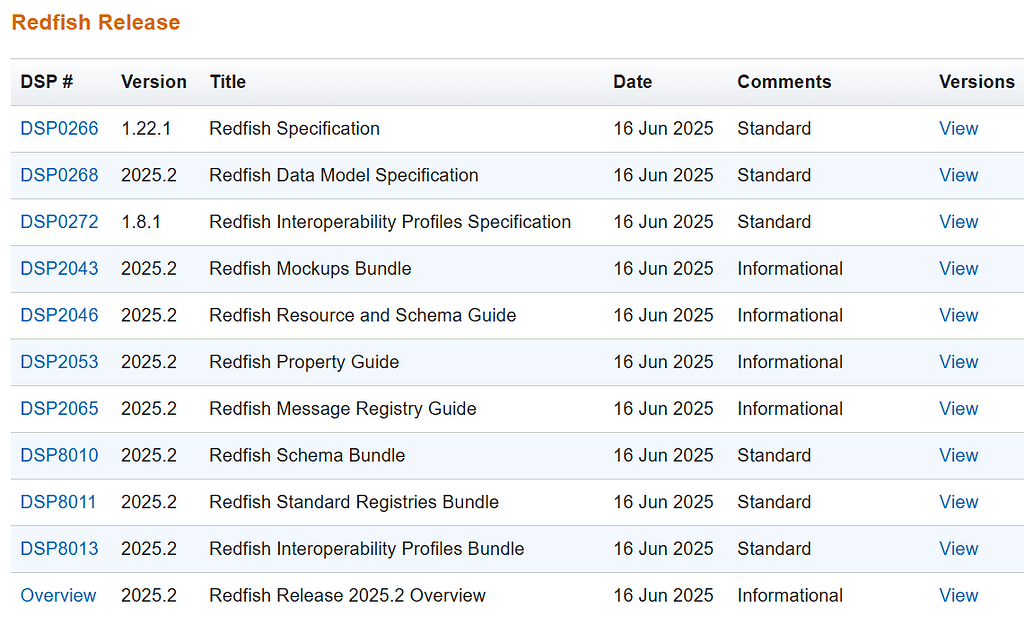This screenshot has width=1024, height=624.
Task: Open the DSP0272 Interoperability Profiles Specification
Action: [59, 222]
